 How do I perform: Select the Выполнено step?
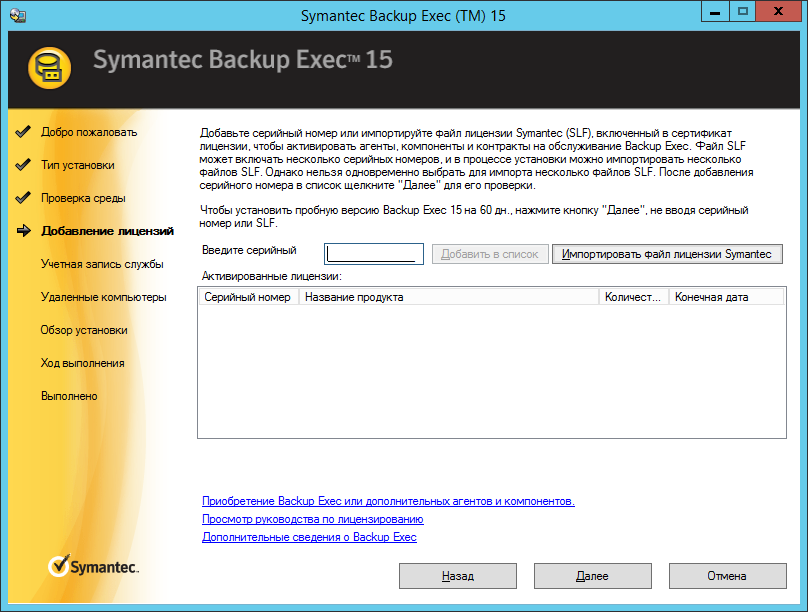(69, 396)
